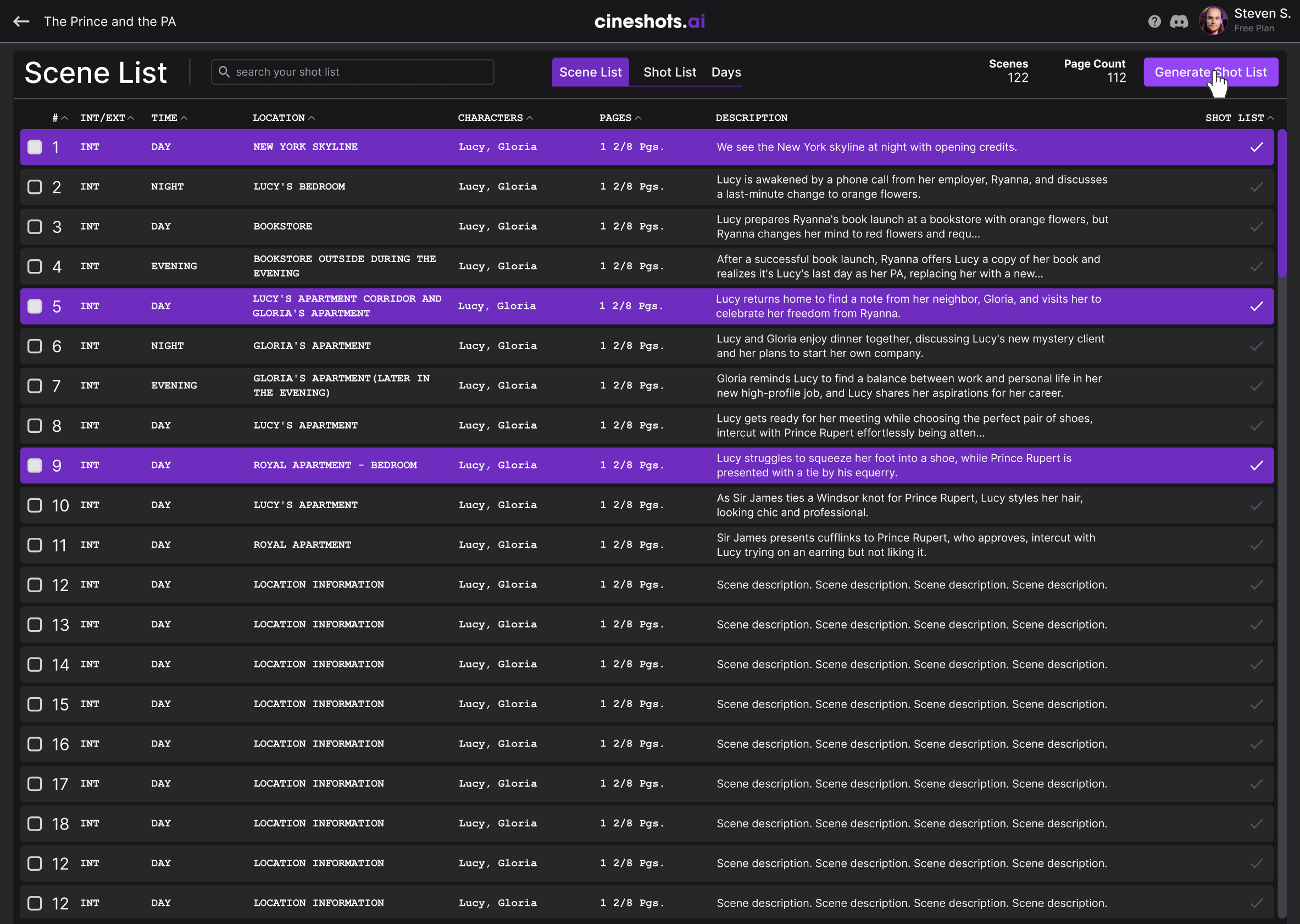The height and width of the screenshot is (924, 1300).
Task: Toggle the SHOT LIST column sort arrow
Action: [x=1270, y=117]
